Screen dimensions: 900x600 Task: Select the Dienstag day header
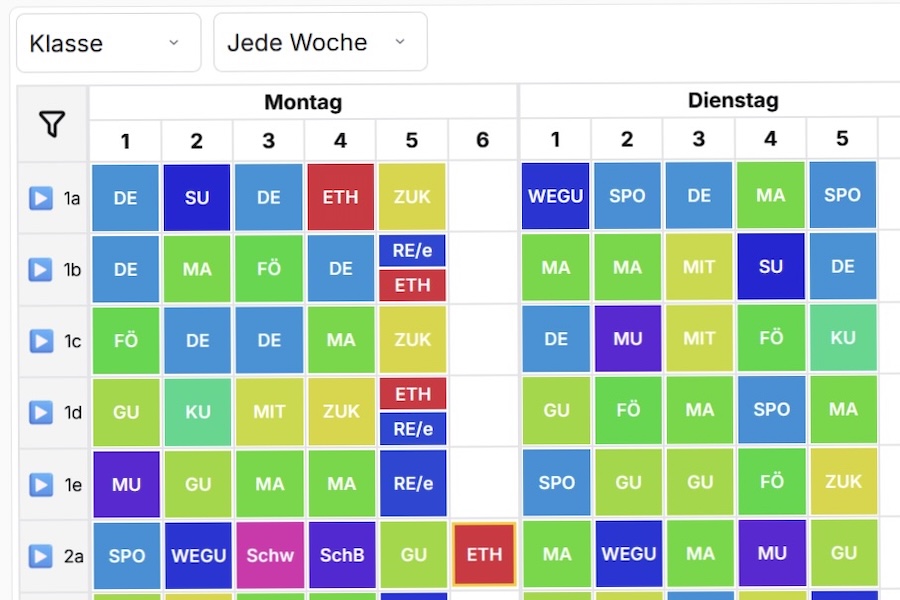[733, 101]
